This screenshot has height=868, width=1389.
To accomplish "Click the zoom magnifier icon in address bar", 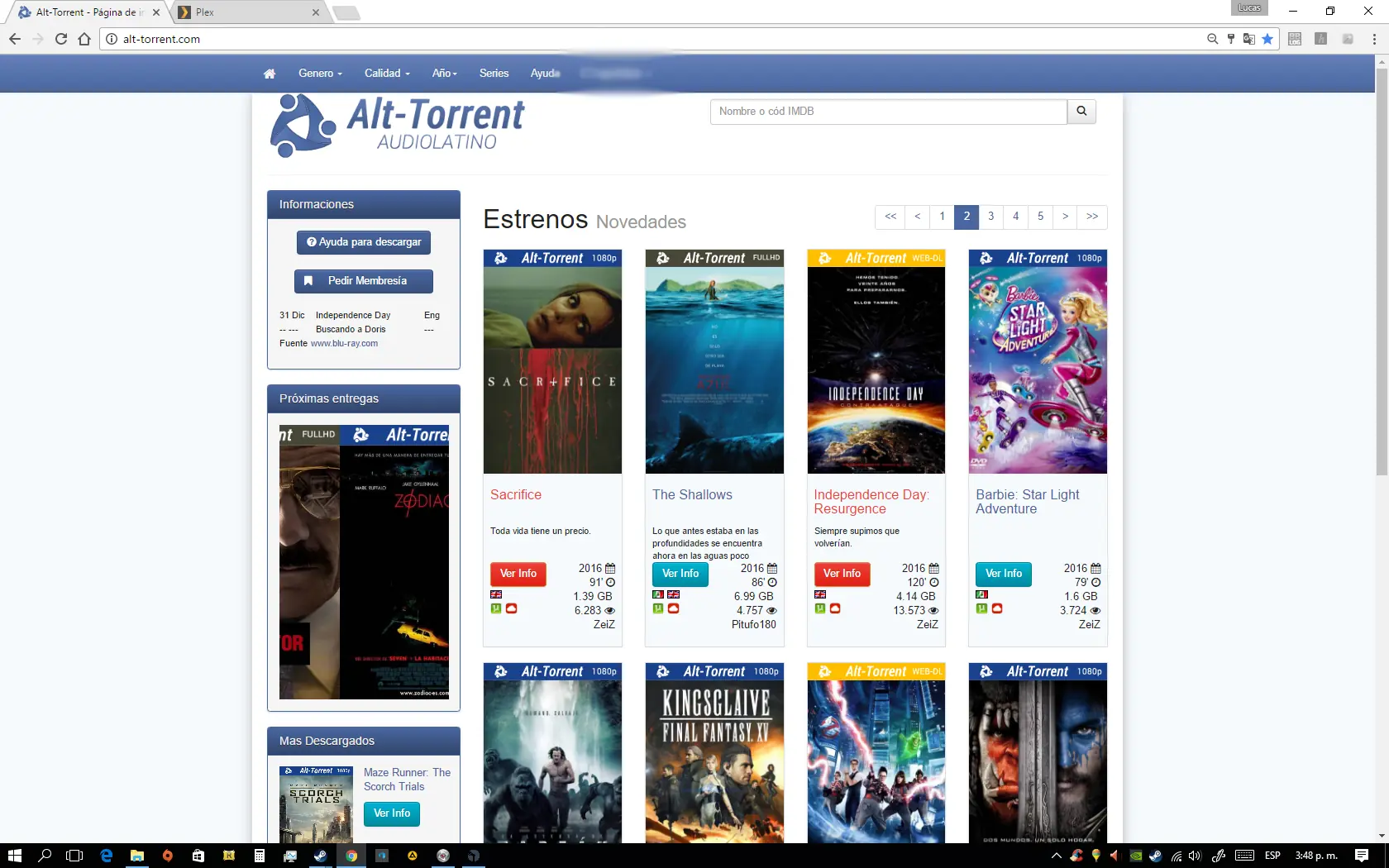I will point(1212,39).
